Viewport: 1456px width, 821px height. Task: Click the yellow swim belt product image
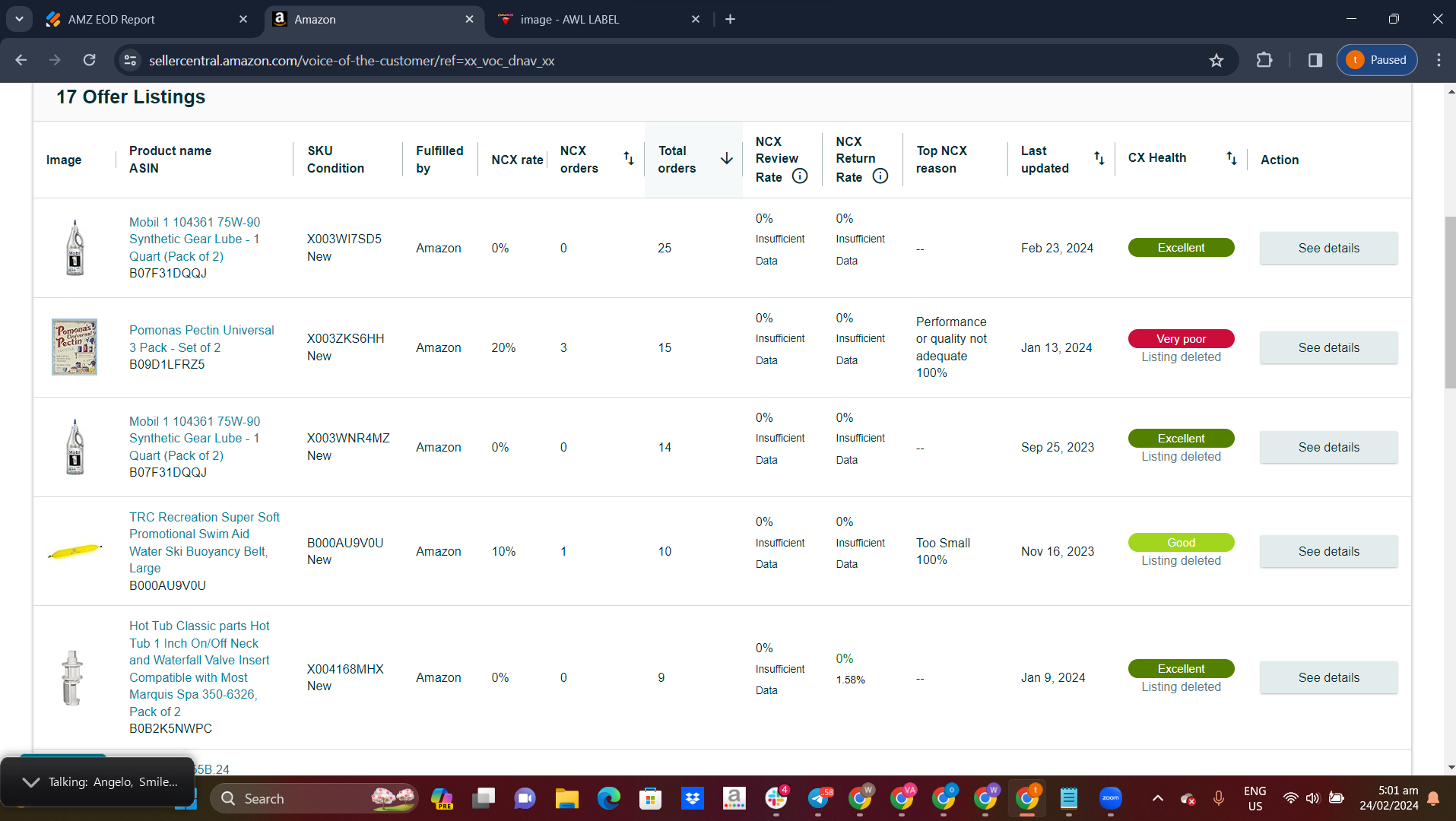pyautogui.click(x=75, y=551)
